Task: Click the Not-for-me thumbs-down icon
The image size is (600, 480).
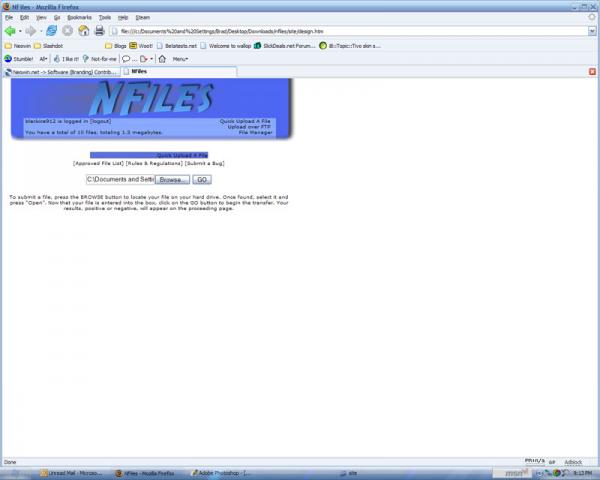Action: pyautogui.click(x=85, y=59)
